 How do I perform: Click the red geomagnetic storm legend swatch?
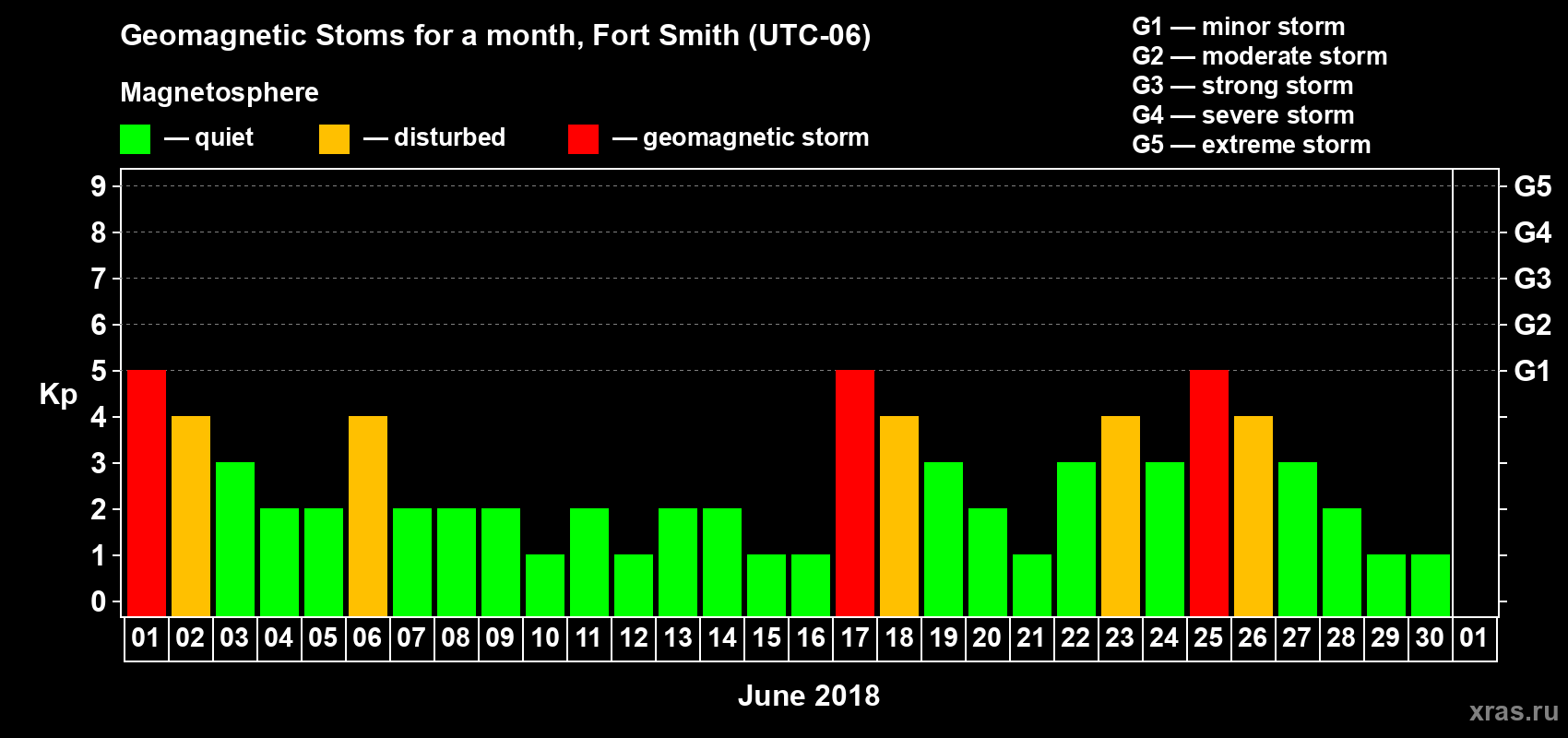pyautogui.click(x=583, y=139)
